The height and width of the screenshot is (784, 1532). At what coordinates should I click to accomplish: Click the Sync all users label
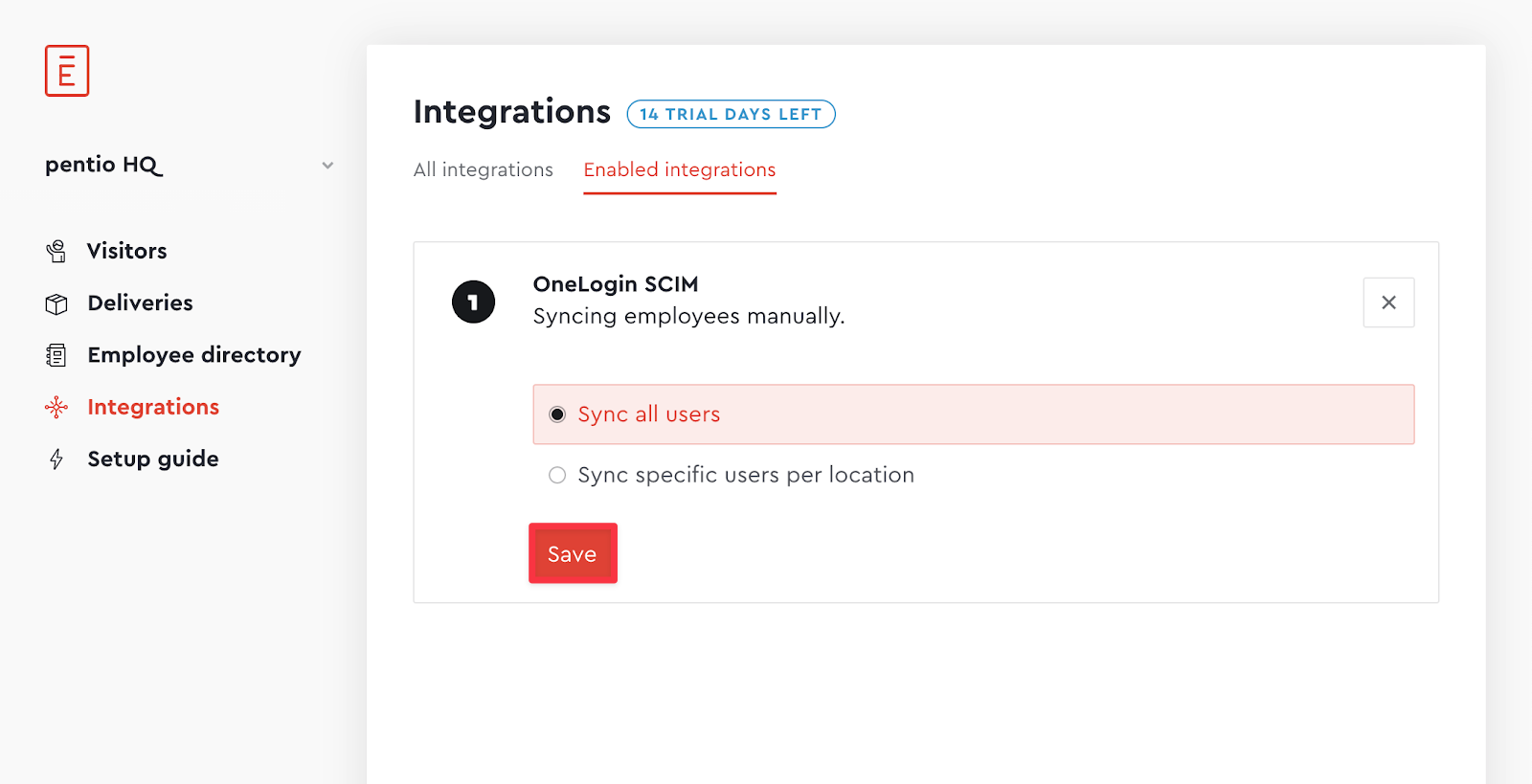click(x=649, y=414)
